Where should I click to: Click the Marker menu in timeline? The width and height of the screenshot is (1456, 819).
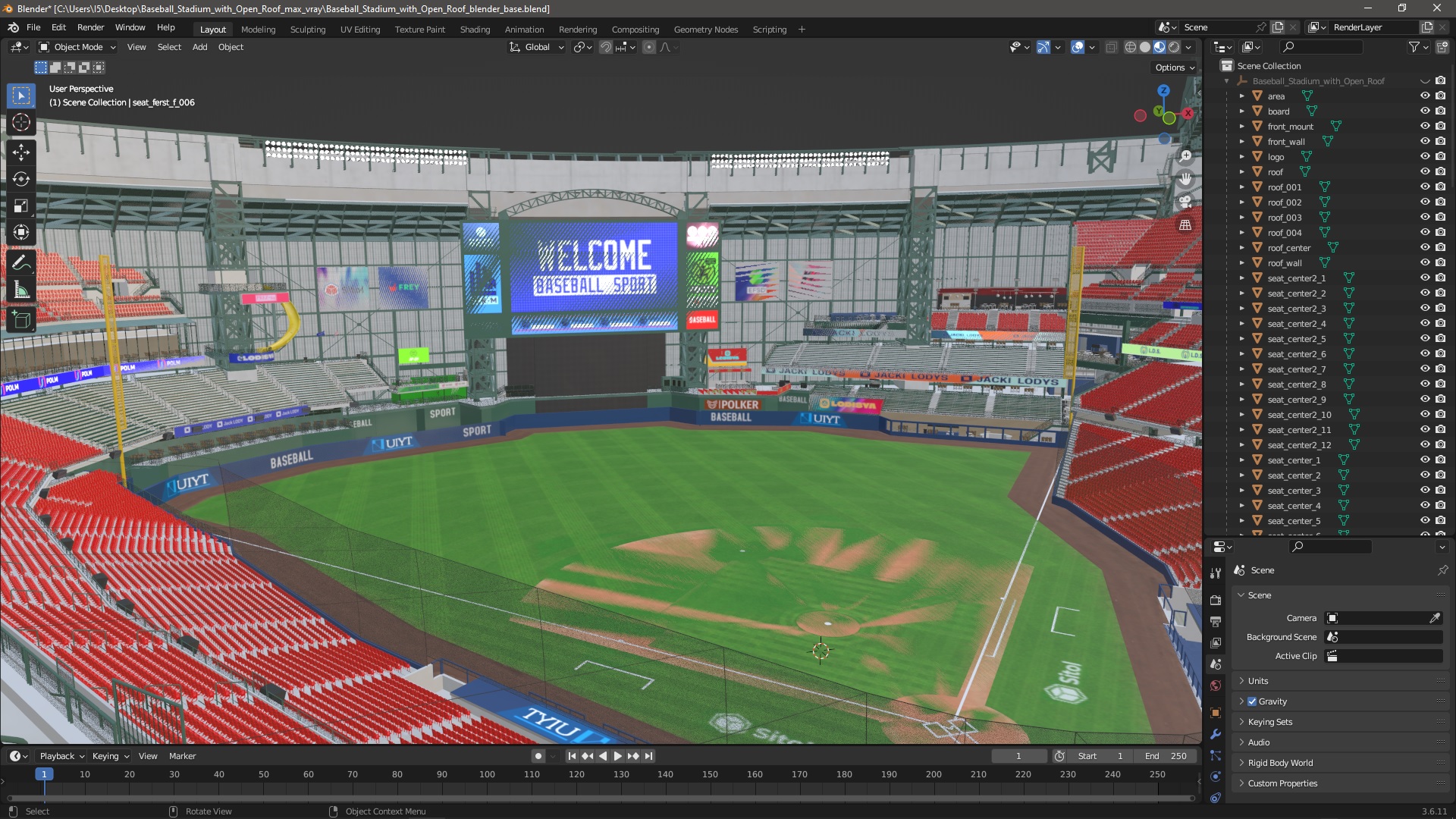click(182, 756)
